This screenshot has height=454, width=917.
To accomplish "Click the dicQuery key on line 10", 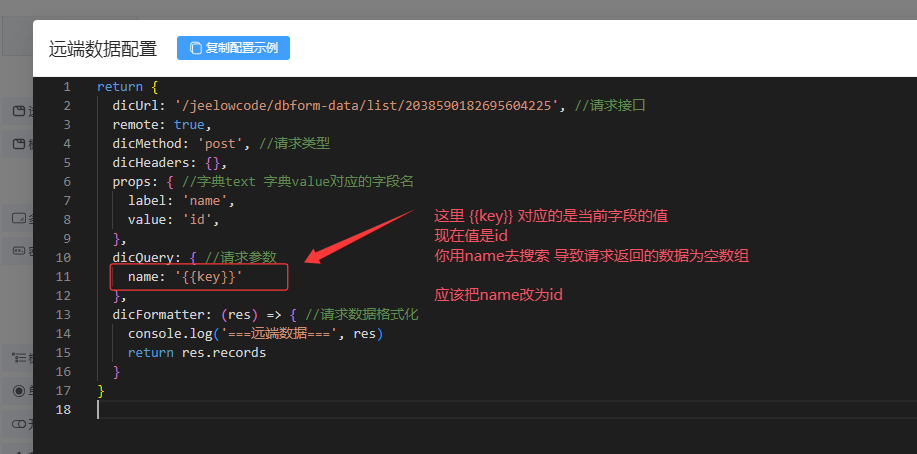I will 146,257.
